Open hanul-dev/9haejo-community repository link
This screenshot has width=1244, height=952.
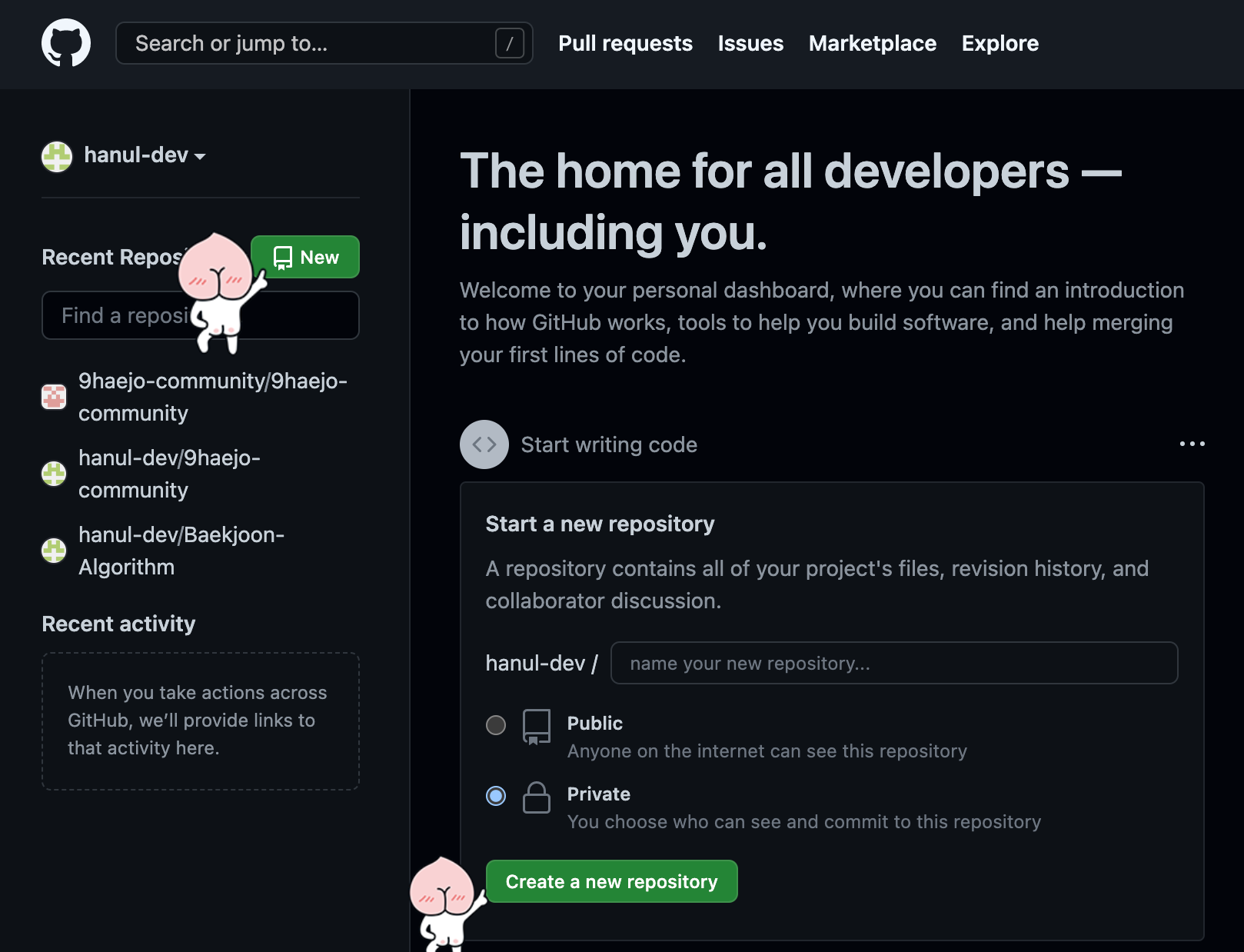click(169, 474)
